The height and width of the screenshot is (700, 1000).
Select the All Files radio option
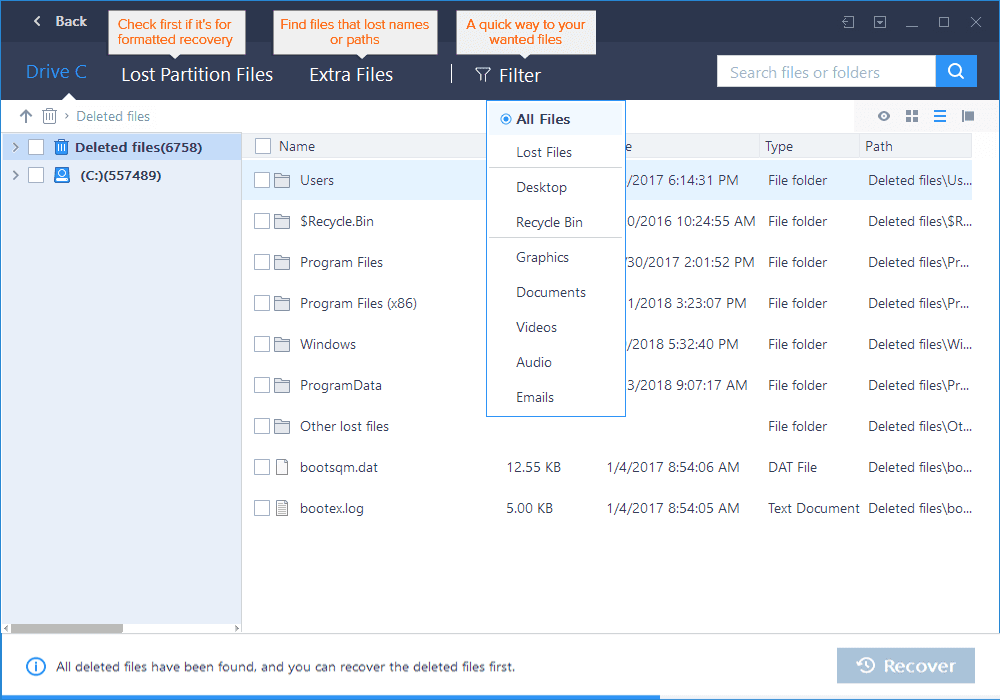pos(506,119)
